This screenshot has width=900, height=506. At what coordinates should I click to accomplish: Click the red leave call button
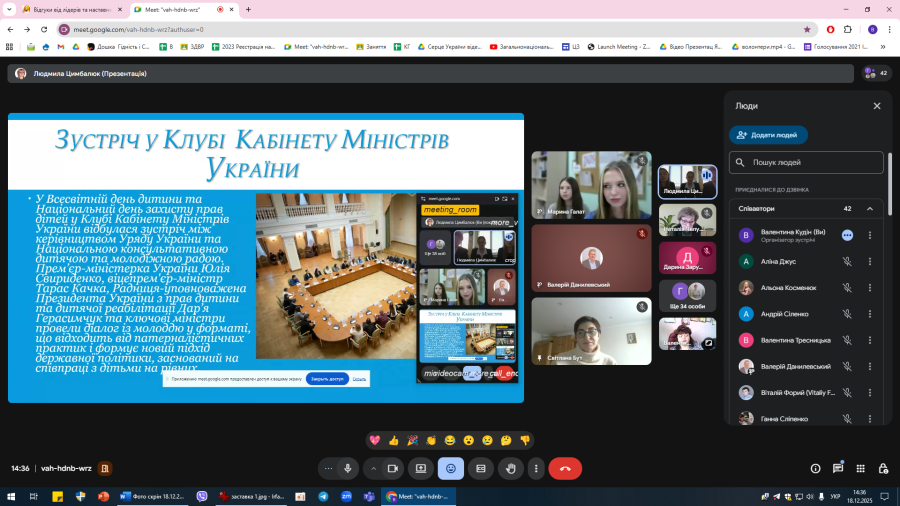[x=565, y=468]
